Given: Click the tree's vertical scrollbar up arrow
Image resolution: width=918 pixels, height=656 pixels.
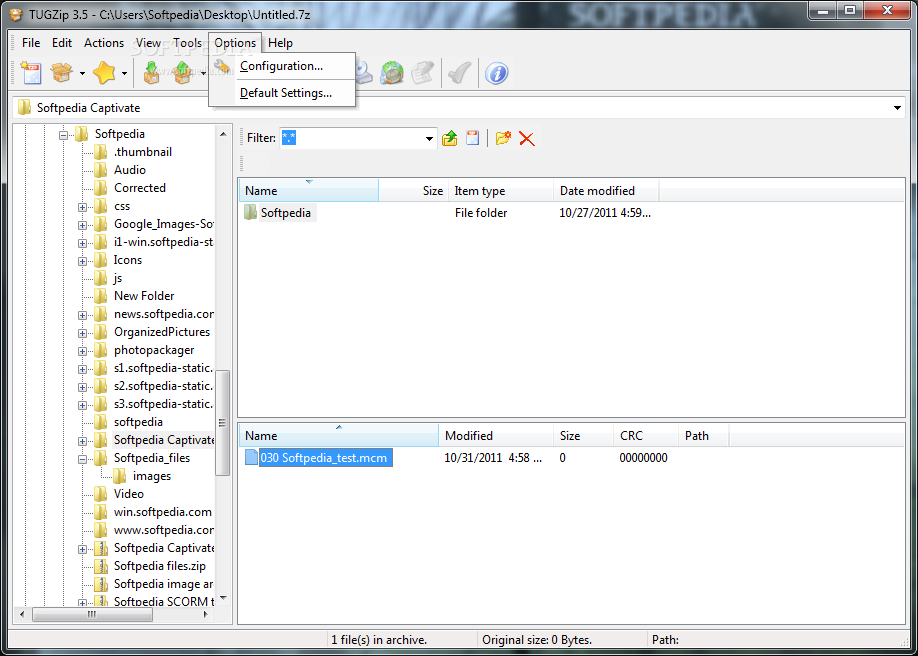Looking at the screenshot, I should click(x=223, y=134).
